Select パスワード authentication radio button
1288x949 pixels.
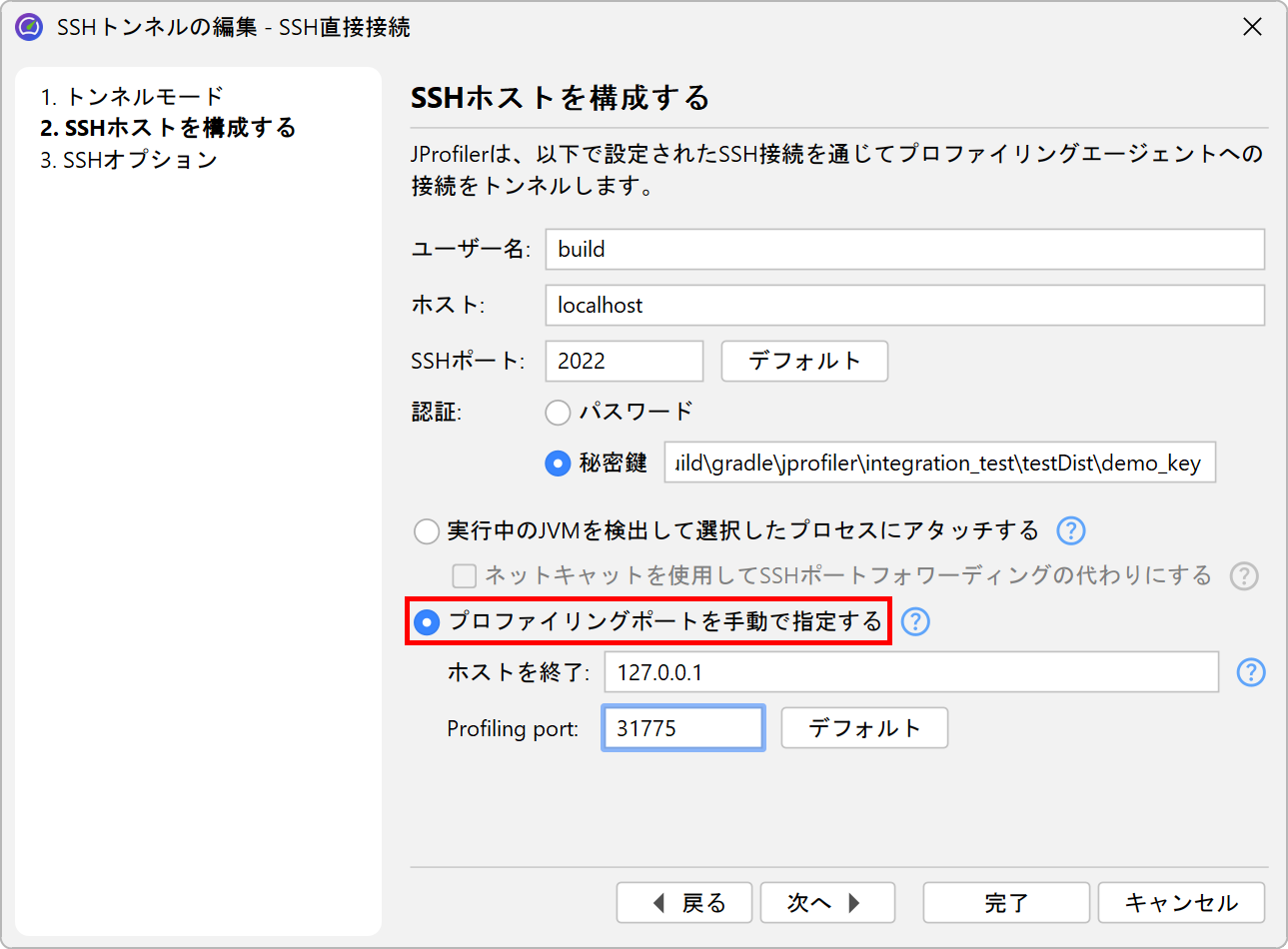[558, 412]
